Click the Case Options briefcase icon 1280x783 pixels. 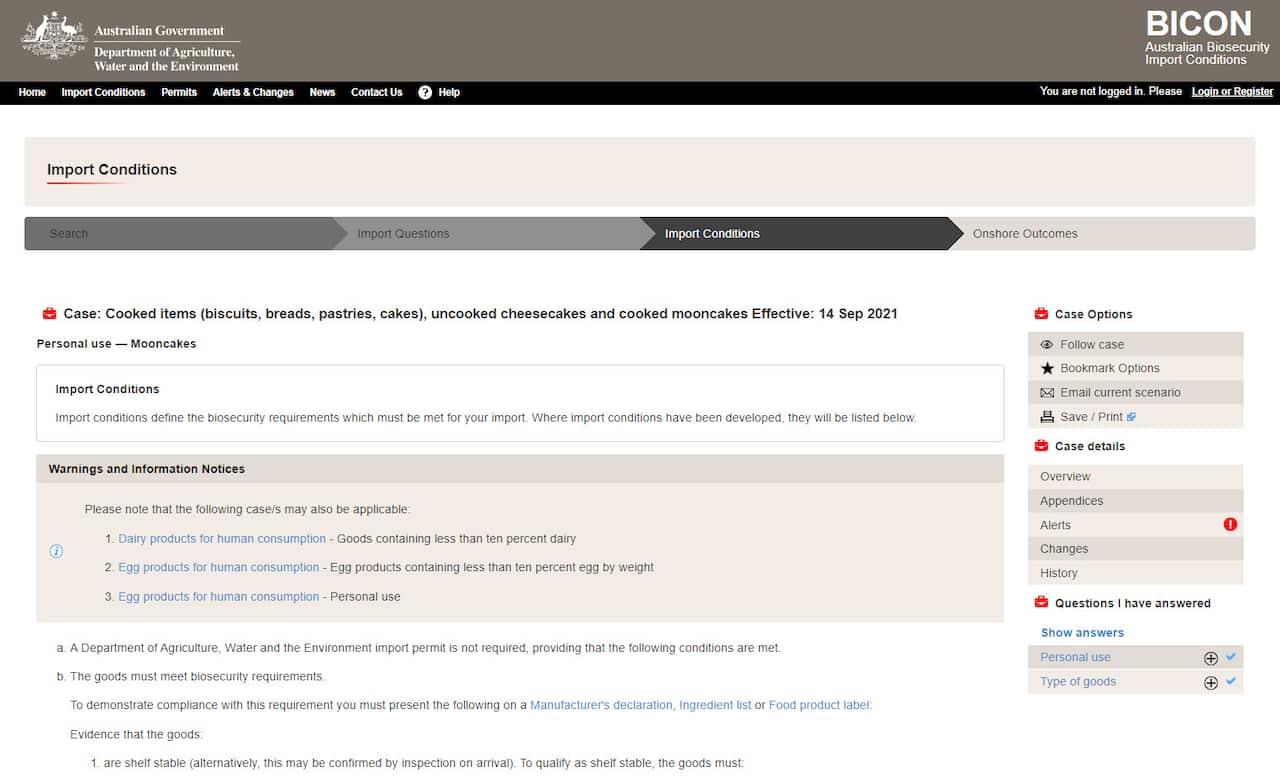[x=1040, y=314]
